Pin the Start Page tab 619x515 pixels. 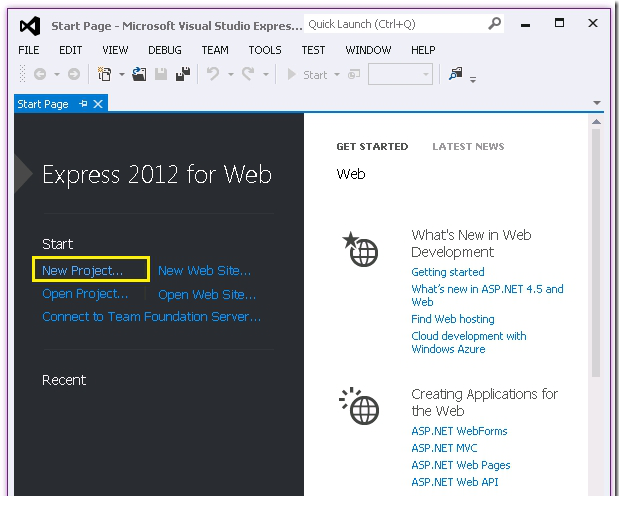pos(83,104)
